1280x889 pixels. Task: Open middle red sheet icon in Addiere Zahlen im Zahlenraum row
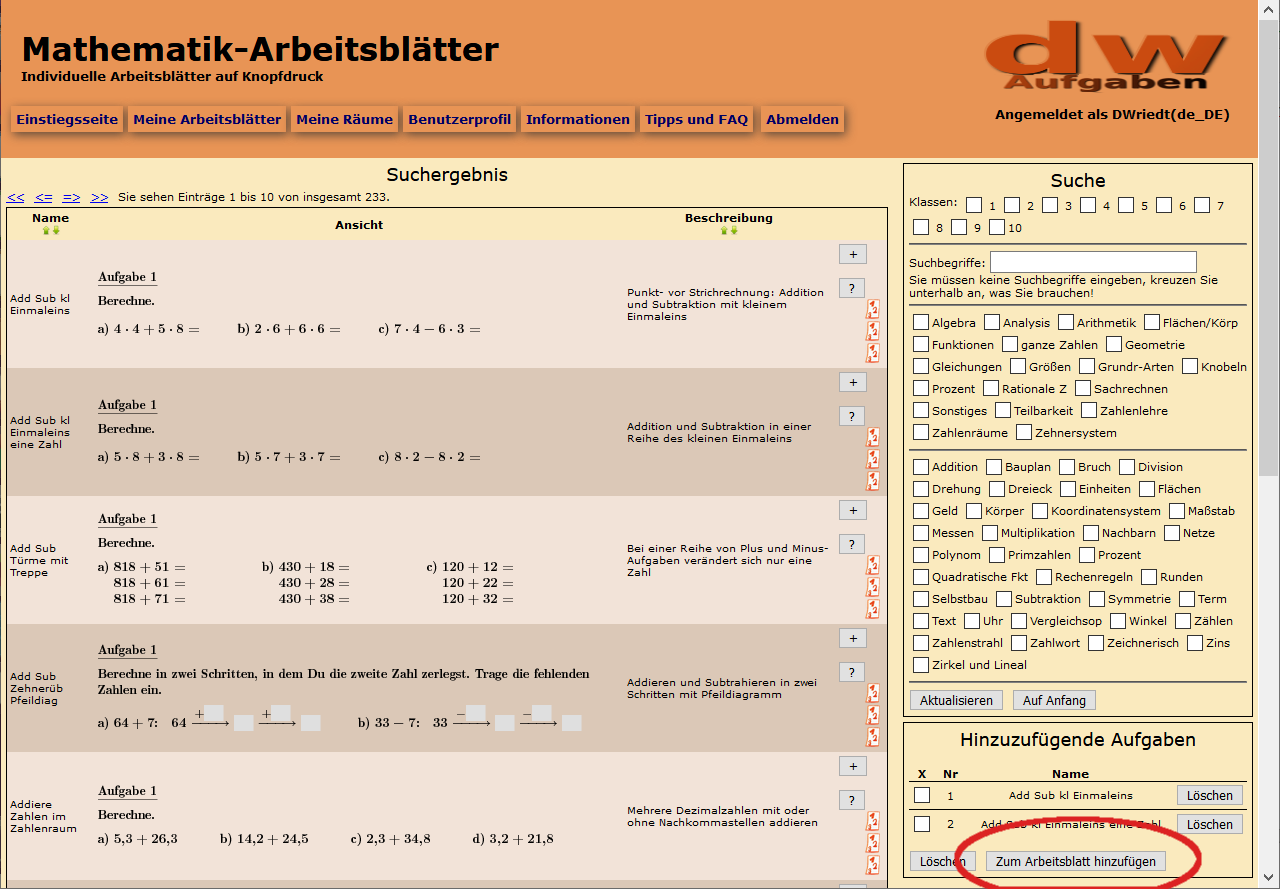pyautogui.click(x=873, y=842)
